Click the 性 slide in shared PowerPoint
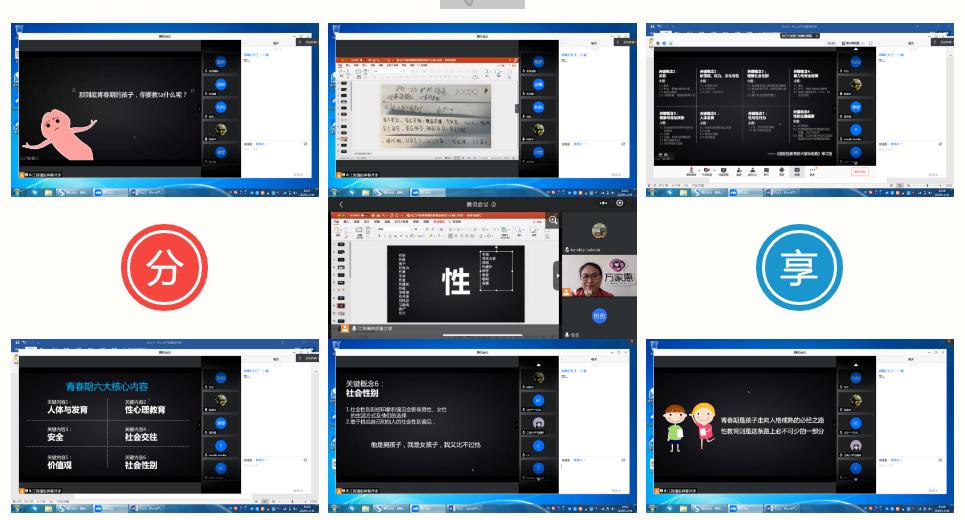The image size is (965, 520). tap(456, 282)
